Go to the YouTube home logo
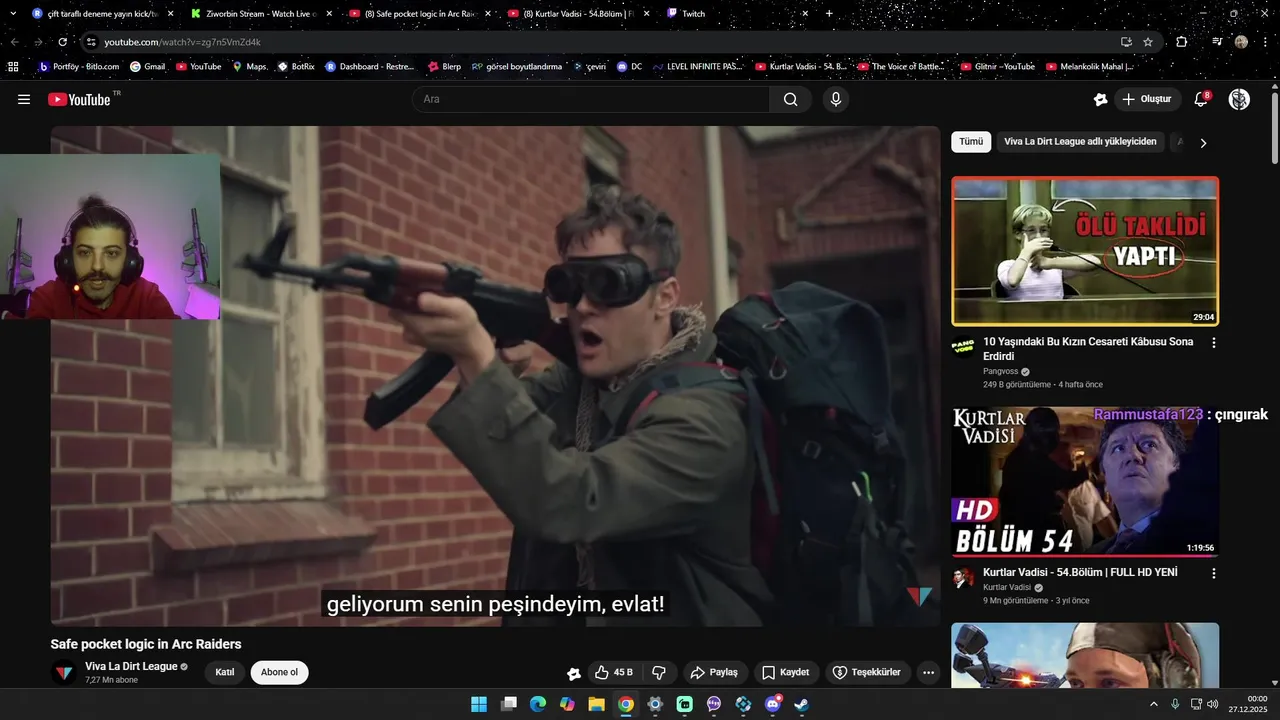 pyautogui.click(x=79, y=99)
